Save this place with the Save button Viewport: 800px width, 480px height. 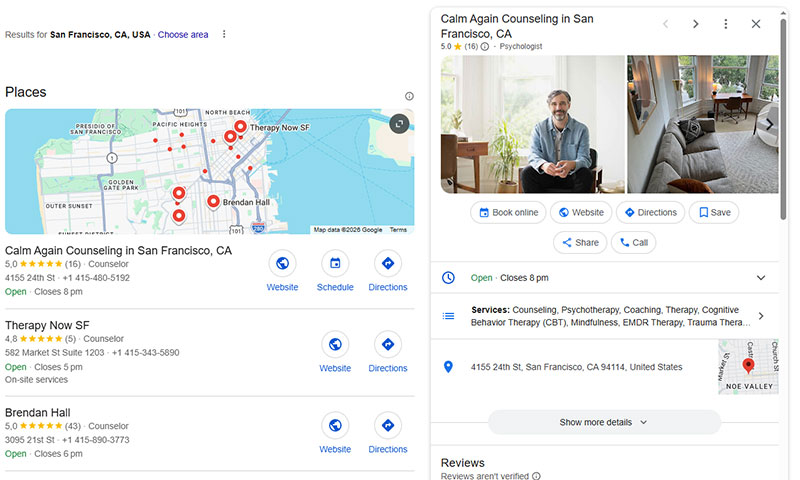click(714, 212)
